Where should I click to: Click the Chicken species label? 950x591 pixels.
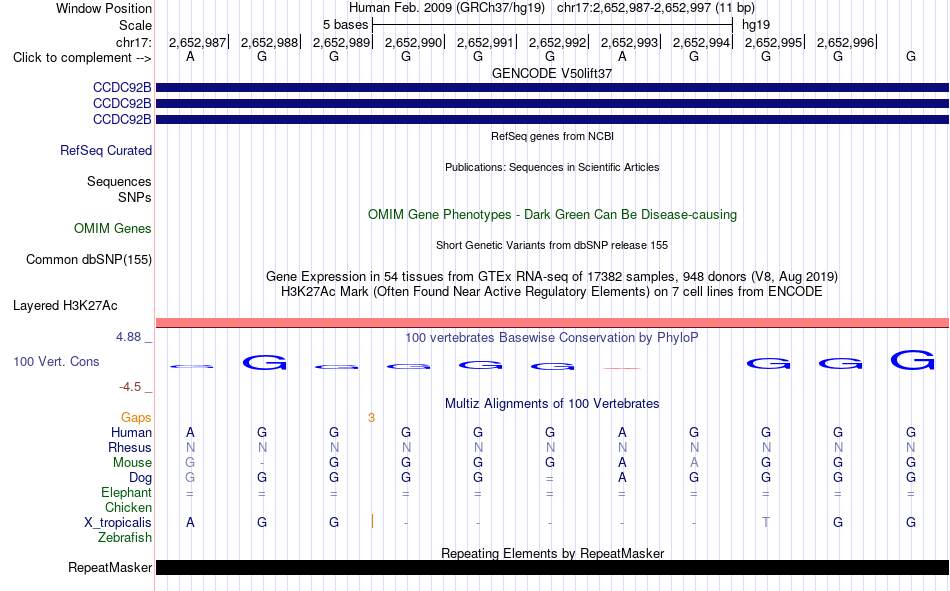[x=128, y=507]
